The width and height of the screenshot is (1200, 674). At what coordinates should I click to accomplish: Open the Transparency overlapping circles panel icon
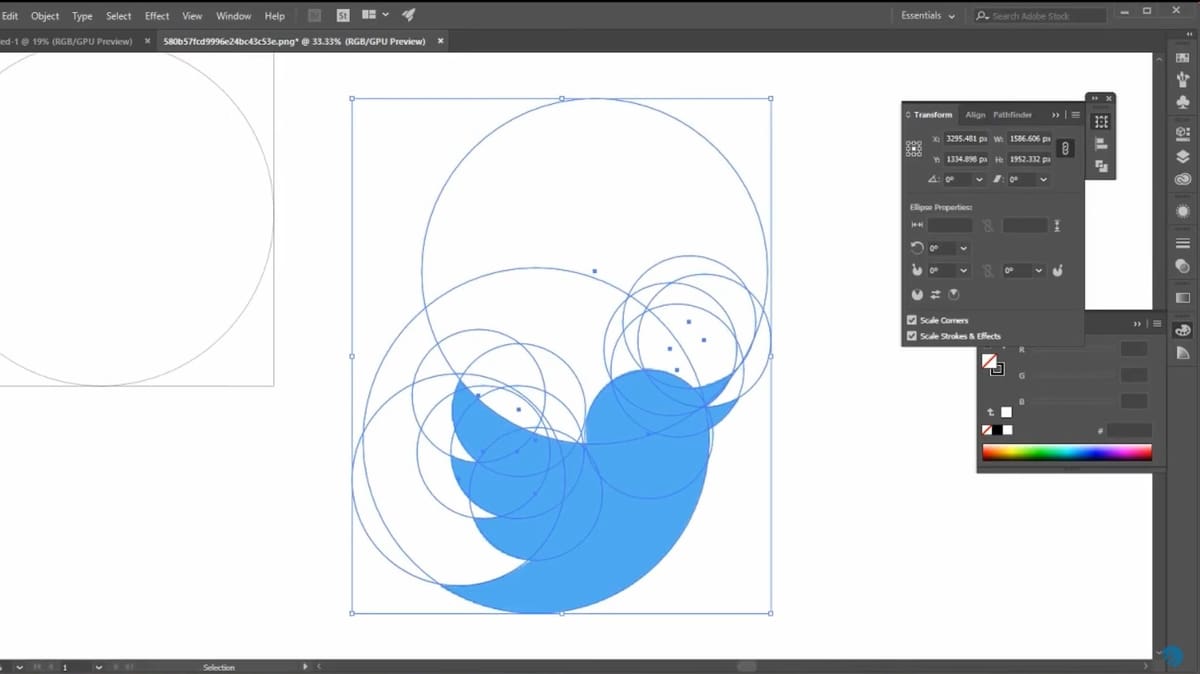pyautogui.click(x=1183, y=266)
